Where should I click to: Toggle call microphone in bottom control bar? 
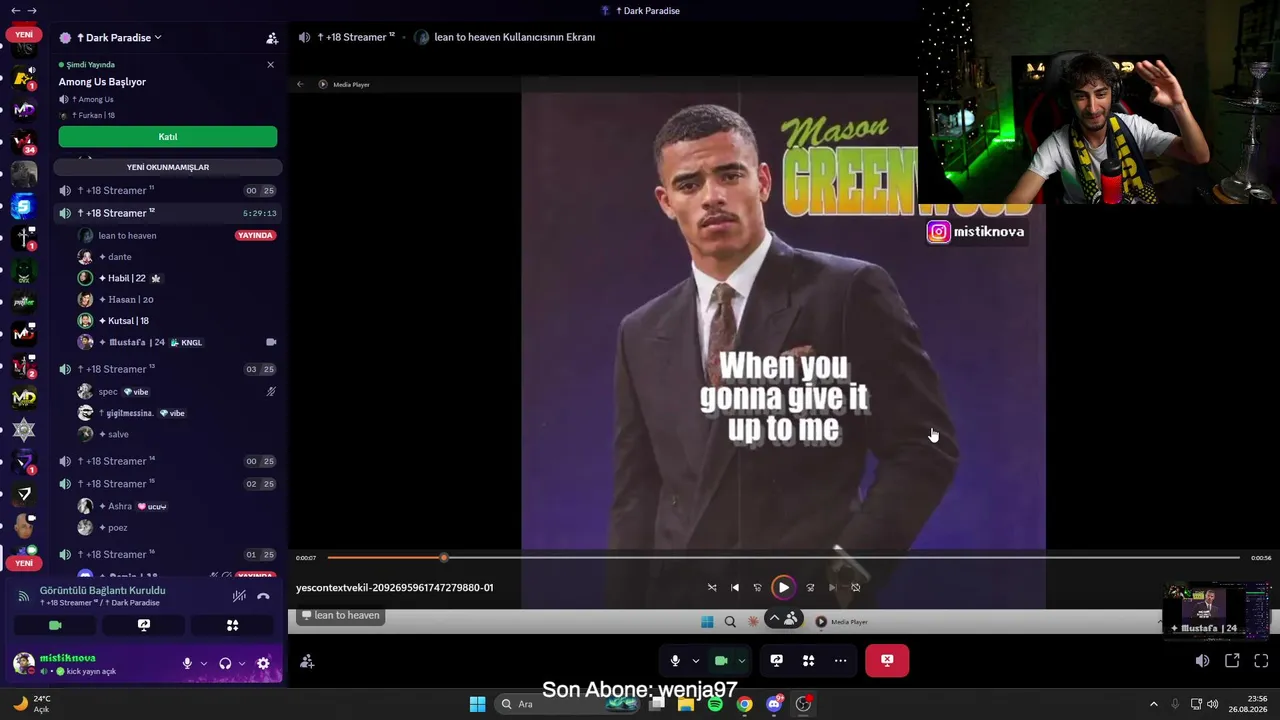click(x=675, y=661)
